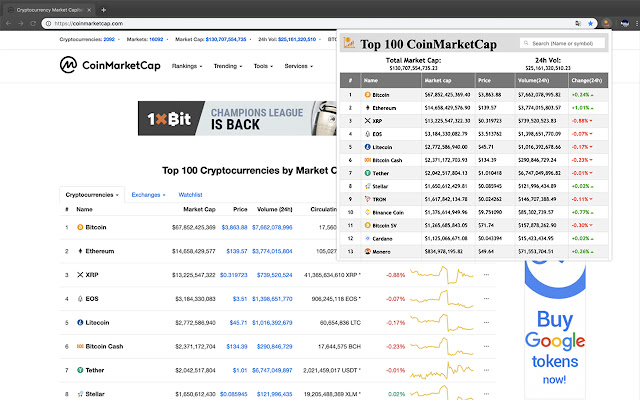The image size is (640, 400).
Task: Click the EOS icon in main page list
Action: point(80,299)
